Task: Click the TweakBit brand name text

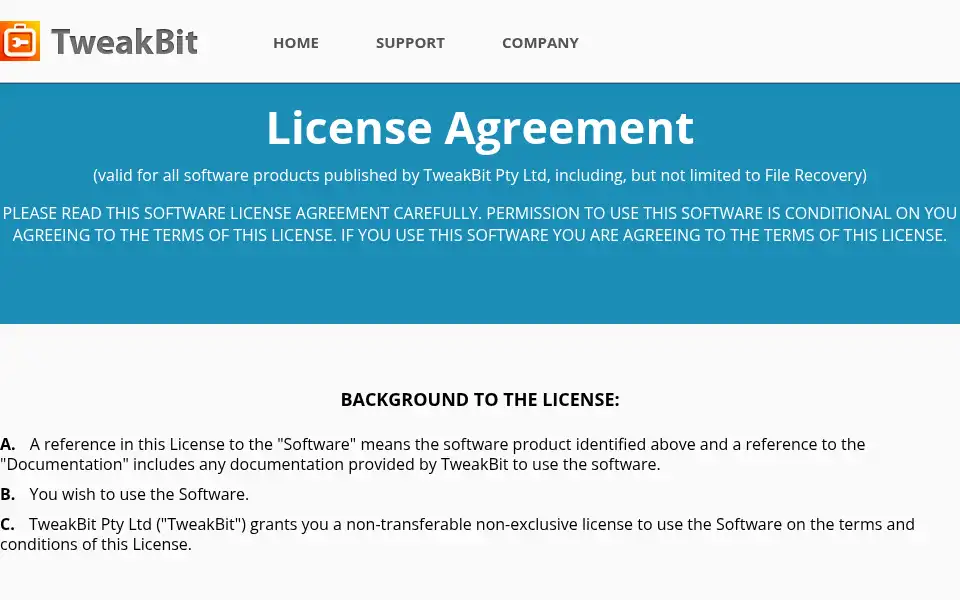Action: pyautogui.click(x=124, y=42)
